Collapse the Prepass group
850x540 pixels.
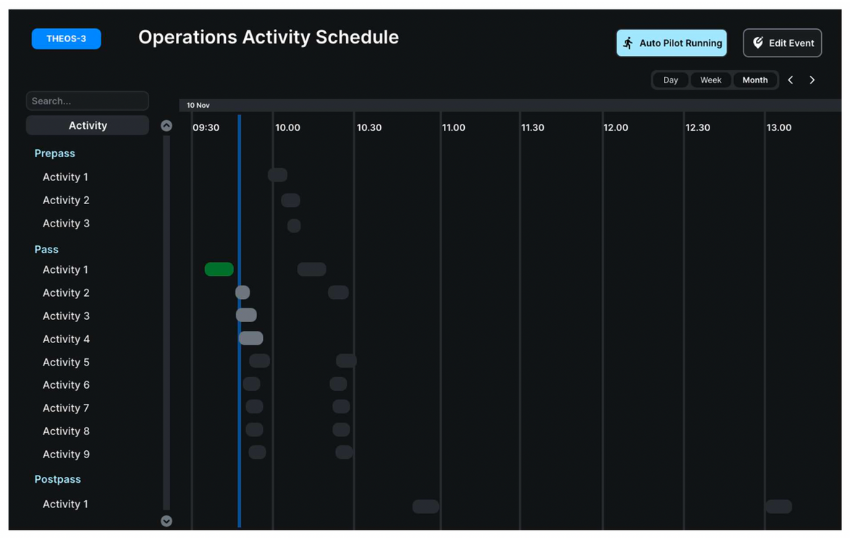coord(55,154)
